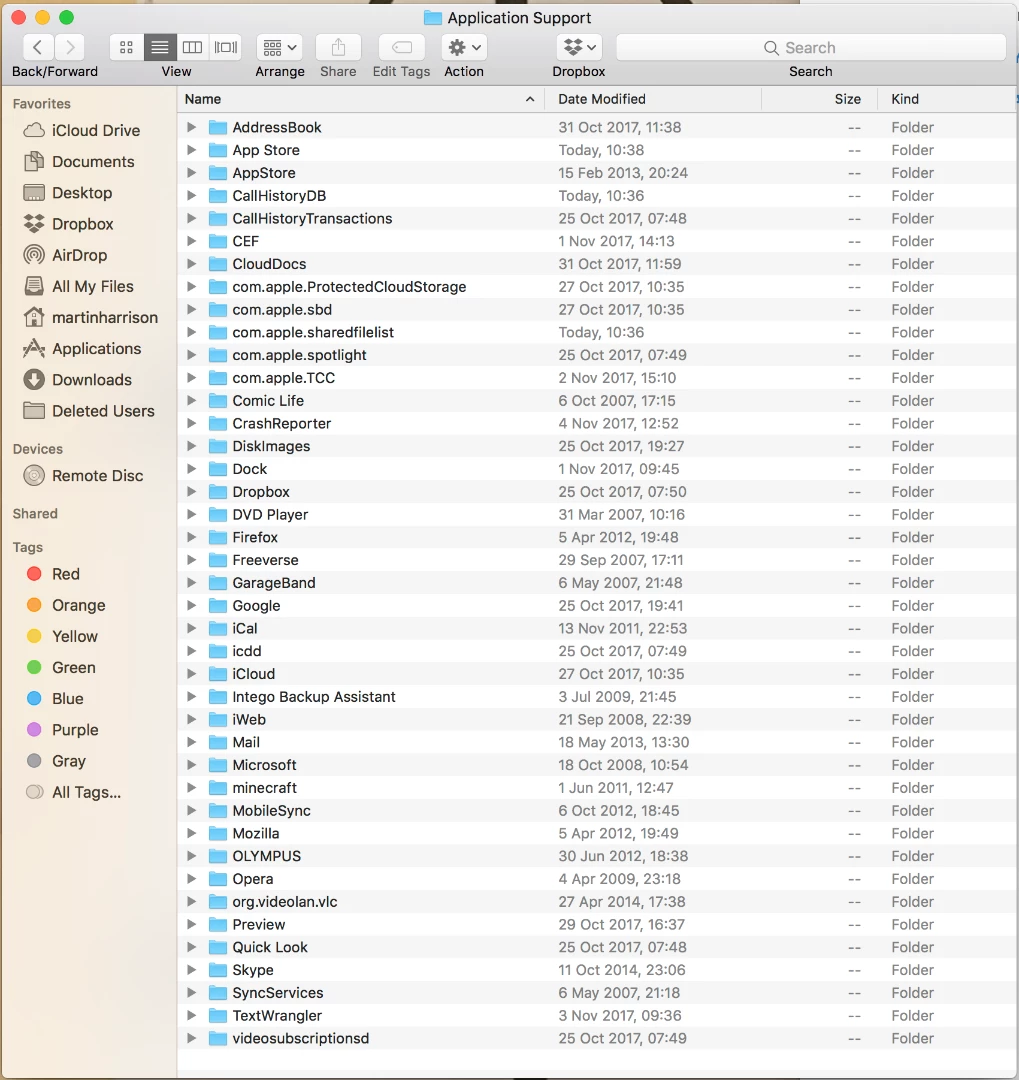Select the OLYMPUS folder
This screenshot has height=1080, width=1019.
597,855
